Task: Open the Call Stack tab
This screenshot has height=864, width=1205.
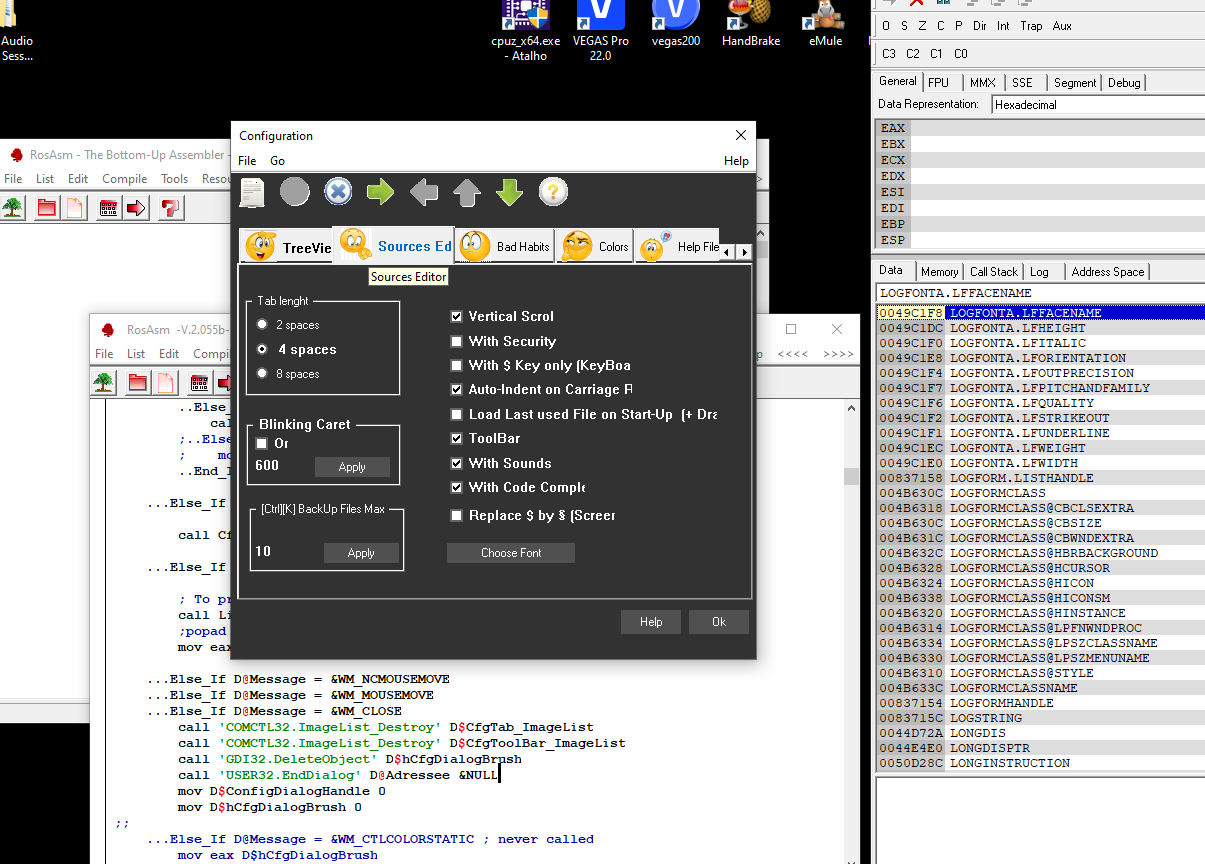Action: coord(993,271)
